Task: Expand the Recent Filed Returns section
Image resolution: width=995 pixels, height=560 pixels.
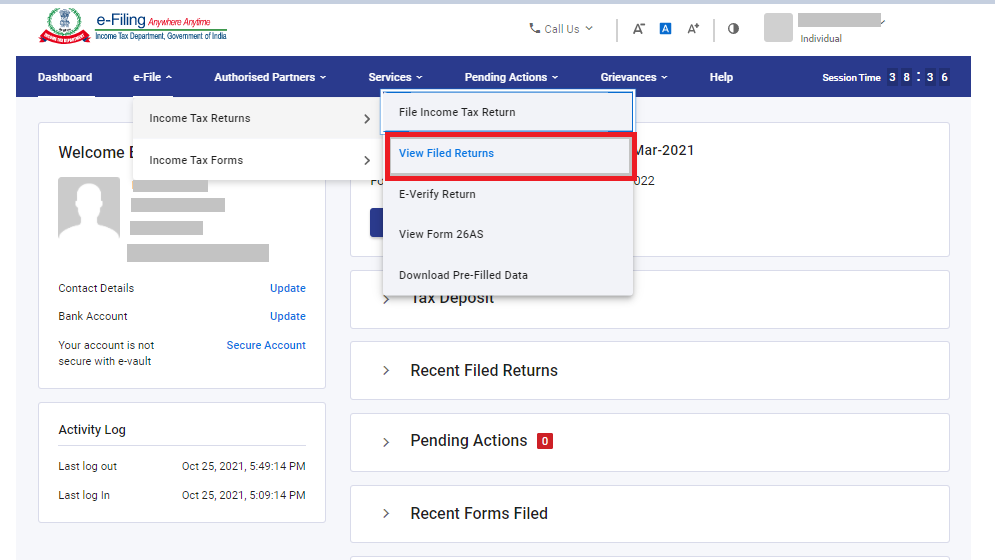Action: [x=386, y=370]
